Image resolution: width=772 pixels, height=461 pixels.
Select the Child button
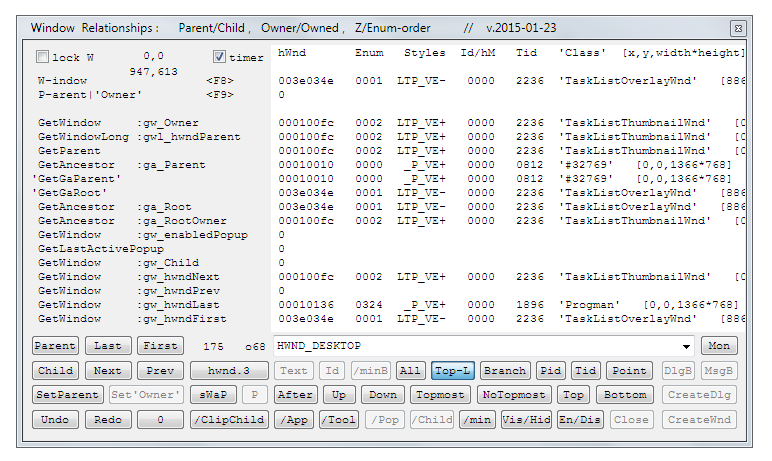(55, 370)
